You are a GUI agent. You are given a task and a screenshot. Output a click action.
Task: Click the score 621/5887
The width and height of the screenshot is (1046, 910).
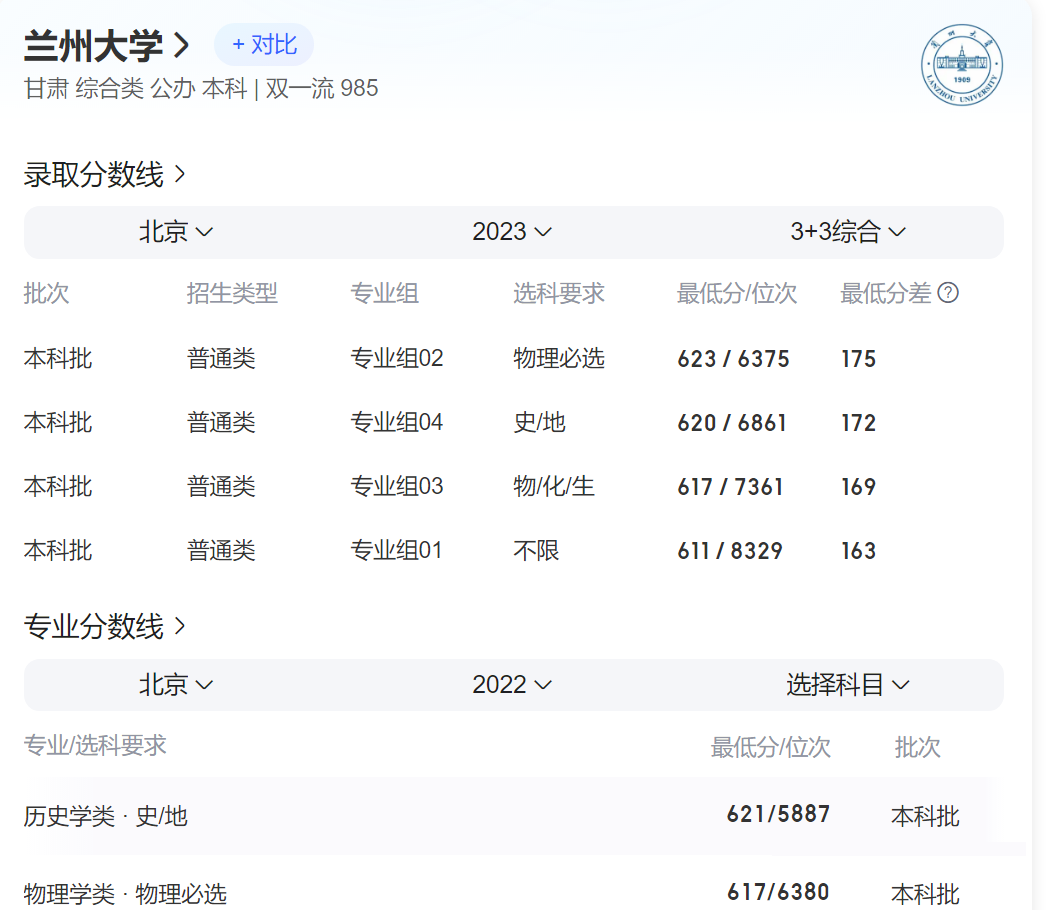pos(778,815)
